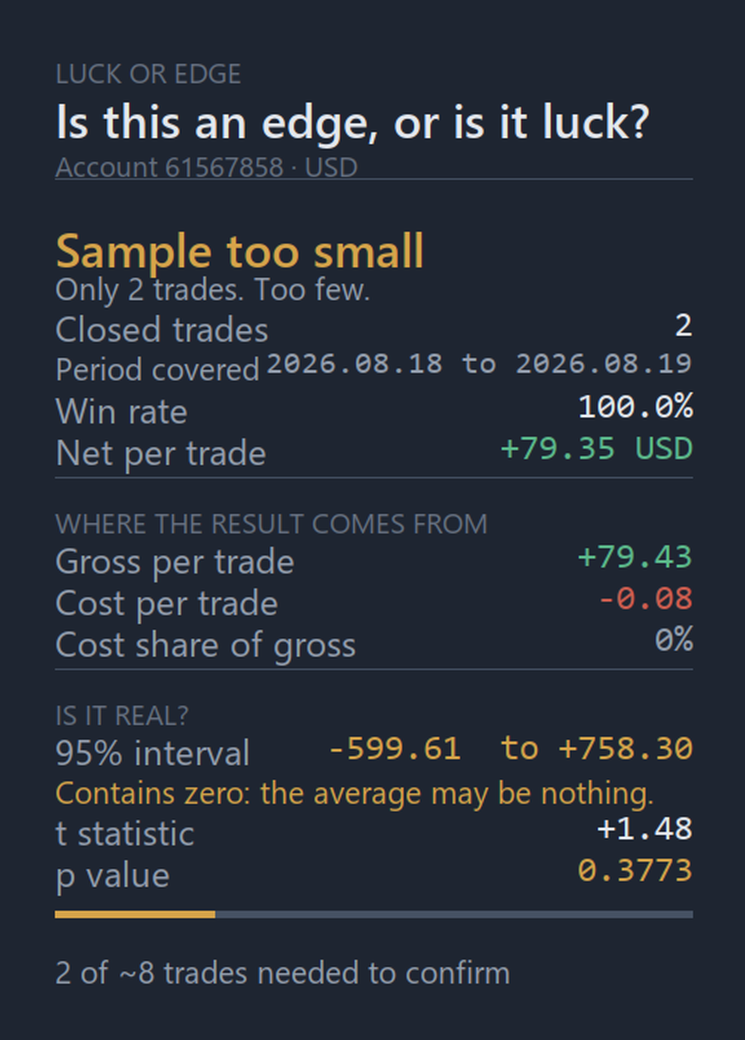The image size is (745, 1040).
Task: Click the 'WHERE THE RESULT COMES FROM' section header
Action: coord(271,524)
